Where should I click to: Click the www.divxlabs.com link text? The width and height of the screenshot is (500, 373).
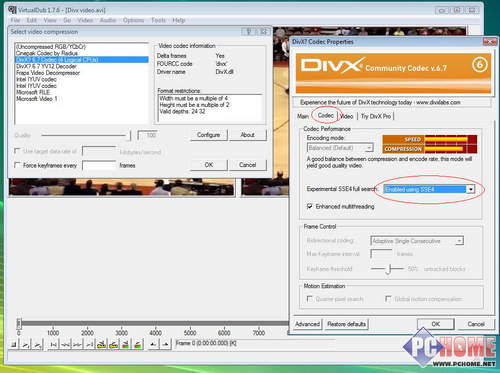coord(438,102)
